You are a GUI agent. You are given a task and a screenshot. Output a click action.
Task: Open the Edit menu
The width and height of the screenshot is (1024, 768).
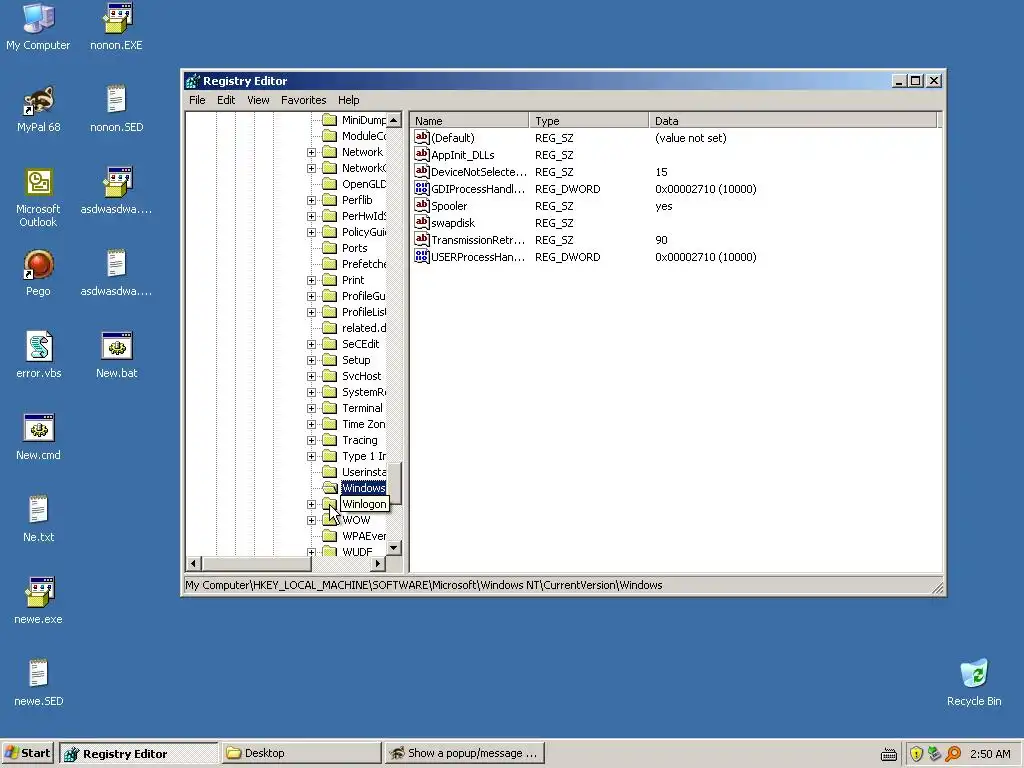(226, 100)
